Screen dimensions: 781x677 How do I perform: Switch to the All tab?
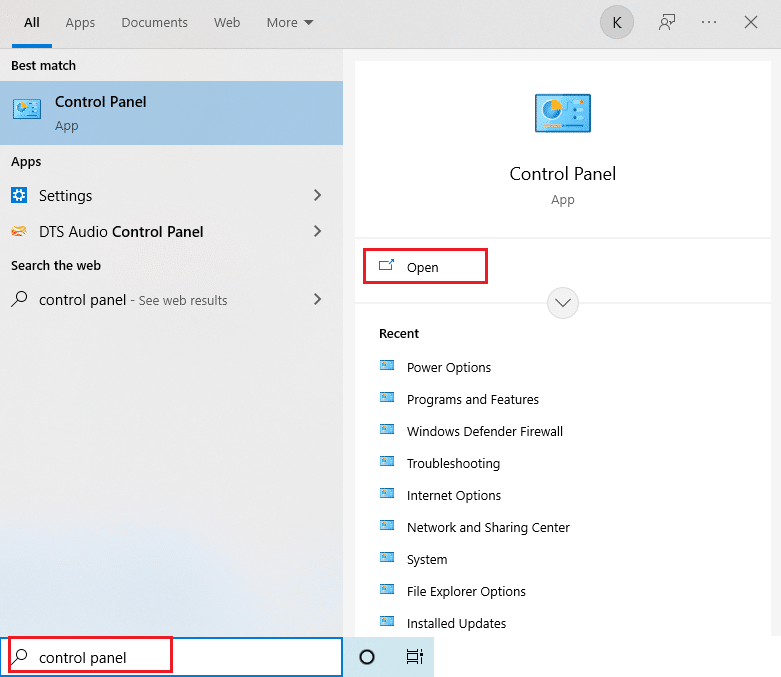pyautogui.click(x=32, y=23)
